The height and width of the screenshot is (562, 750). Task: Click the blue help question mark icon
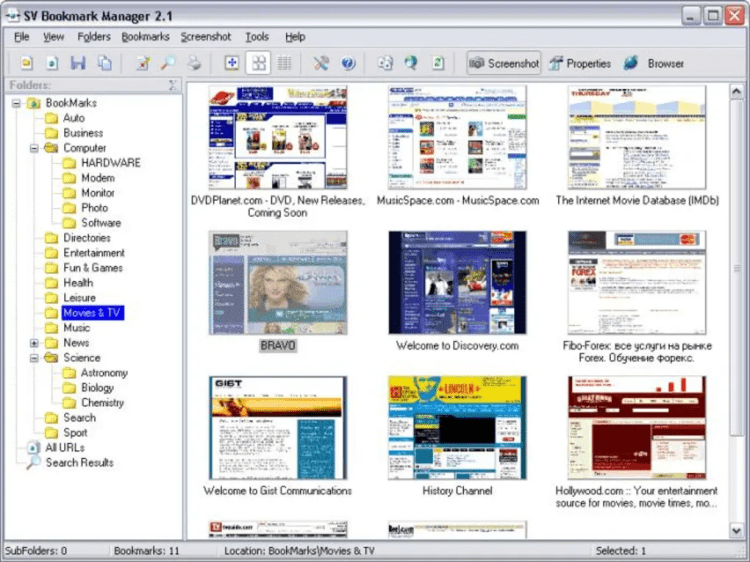pos(348,63)
